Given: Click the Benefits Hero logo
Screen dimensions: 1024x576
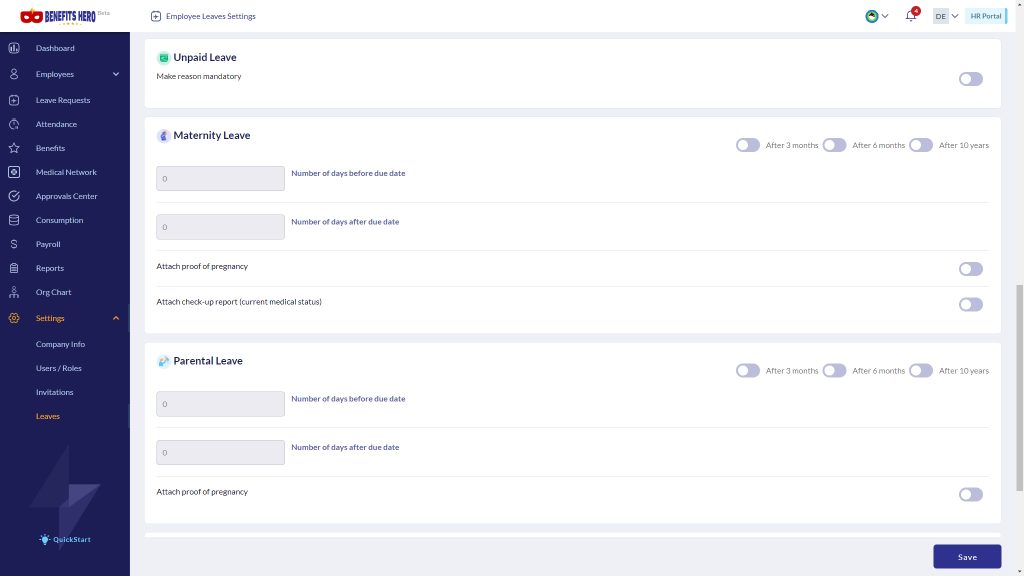Looking at the screenshot, I should [58, 16].
